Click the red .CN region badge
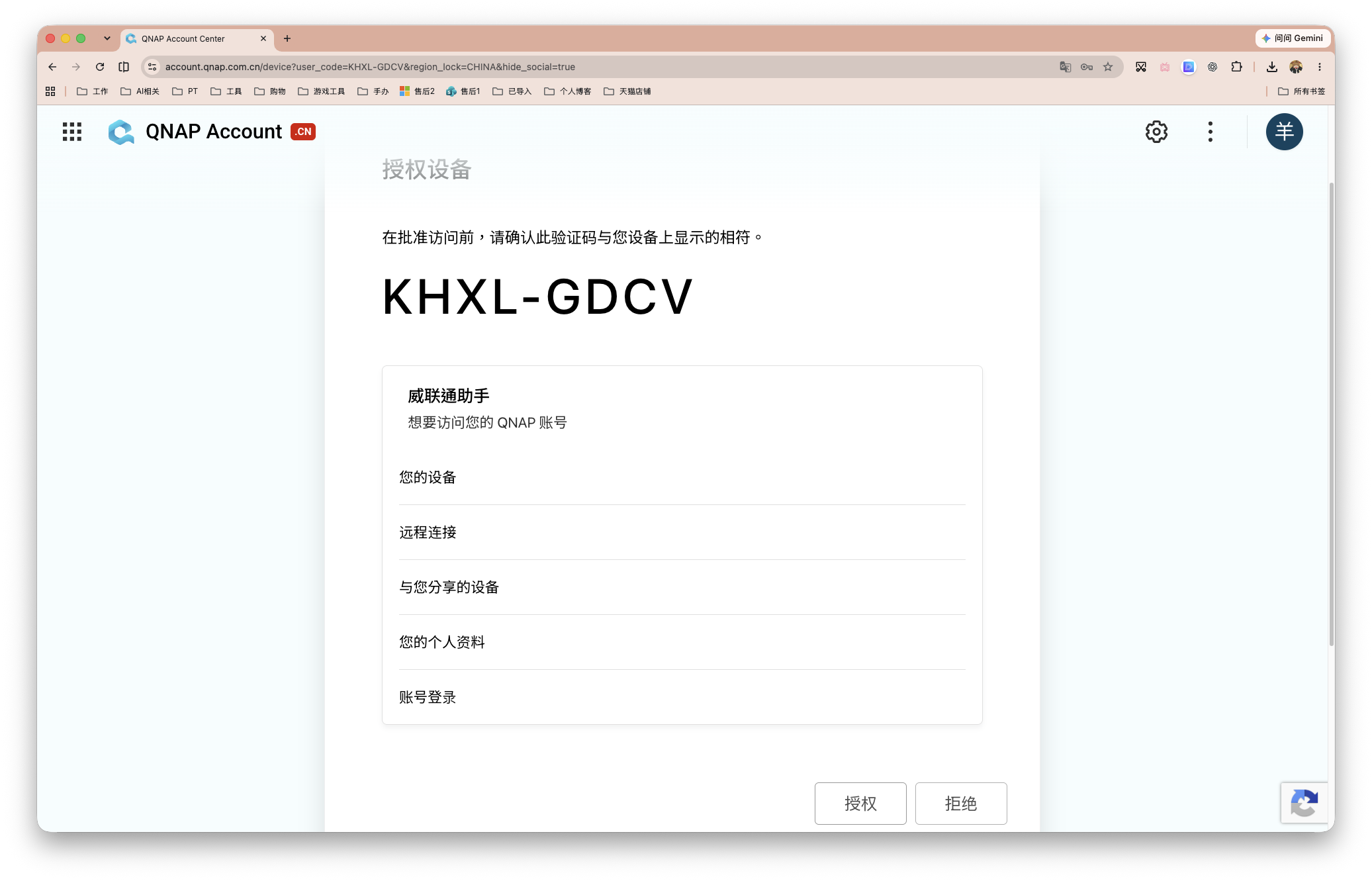 point(303,132)
